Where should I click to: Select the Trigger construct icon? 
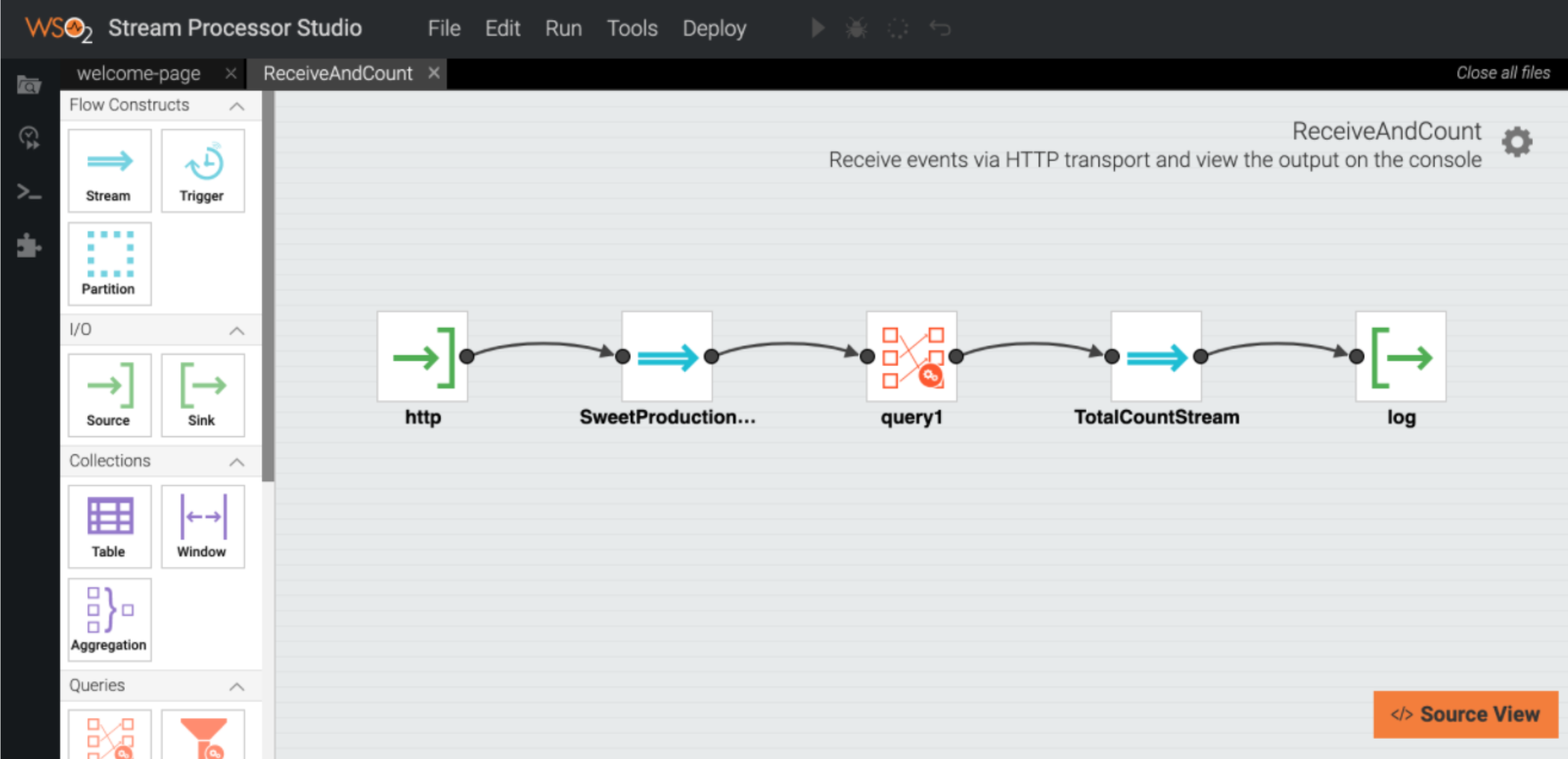point(203,170)
